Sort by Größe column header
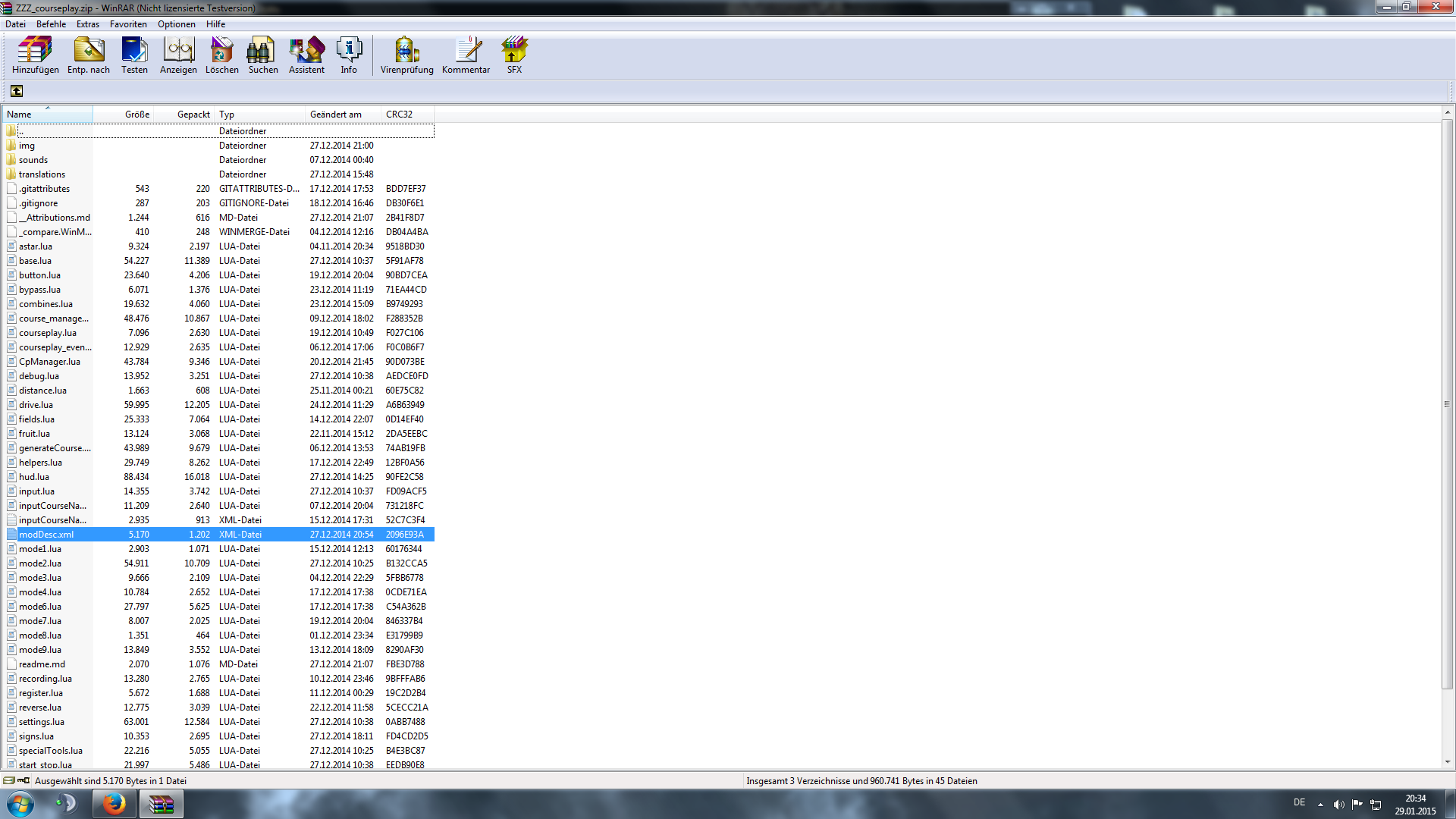The height and width of the screenshot is (819, 1456). [124, 115]
